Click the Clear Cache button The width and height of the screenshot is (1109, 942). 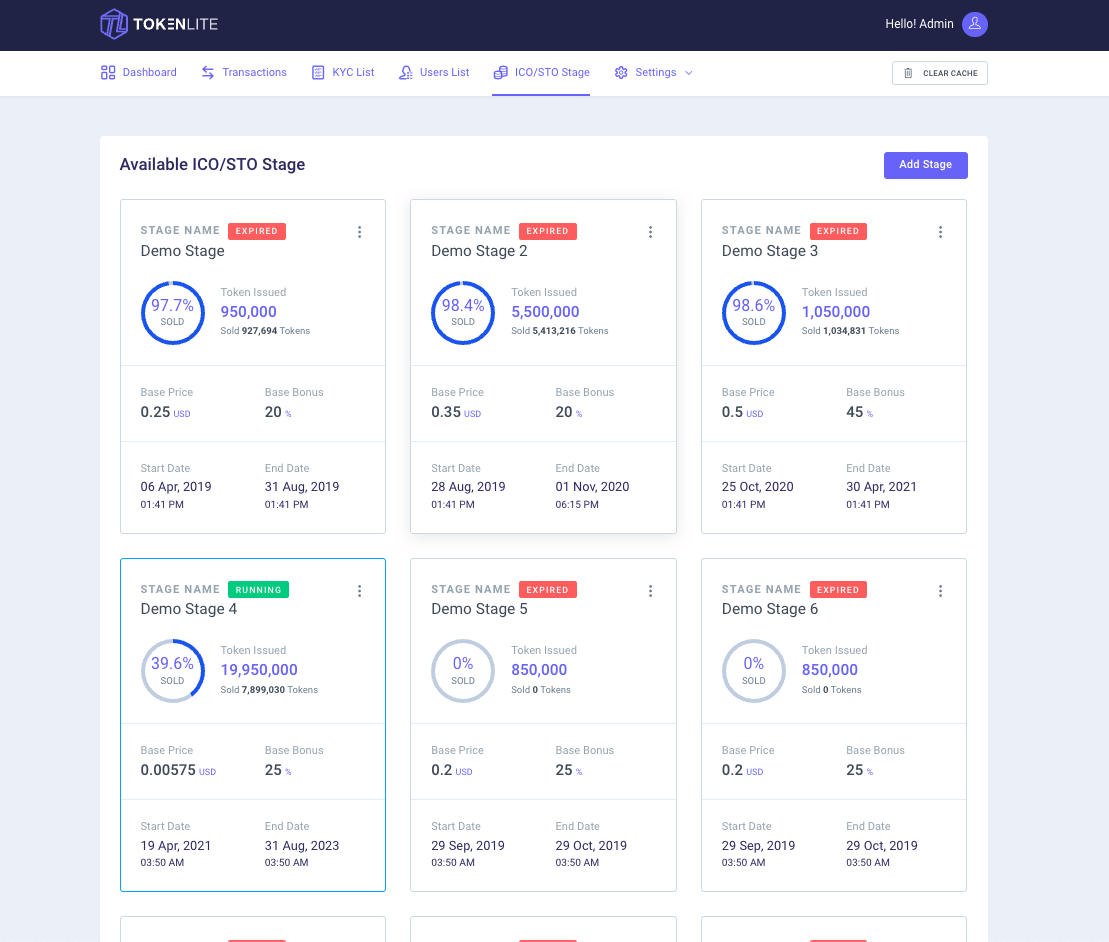click(x=939, y=74)
